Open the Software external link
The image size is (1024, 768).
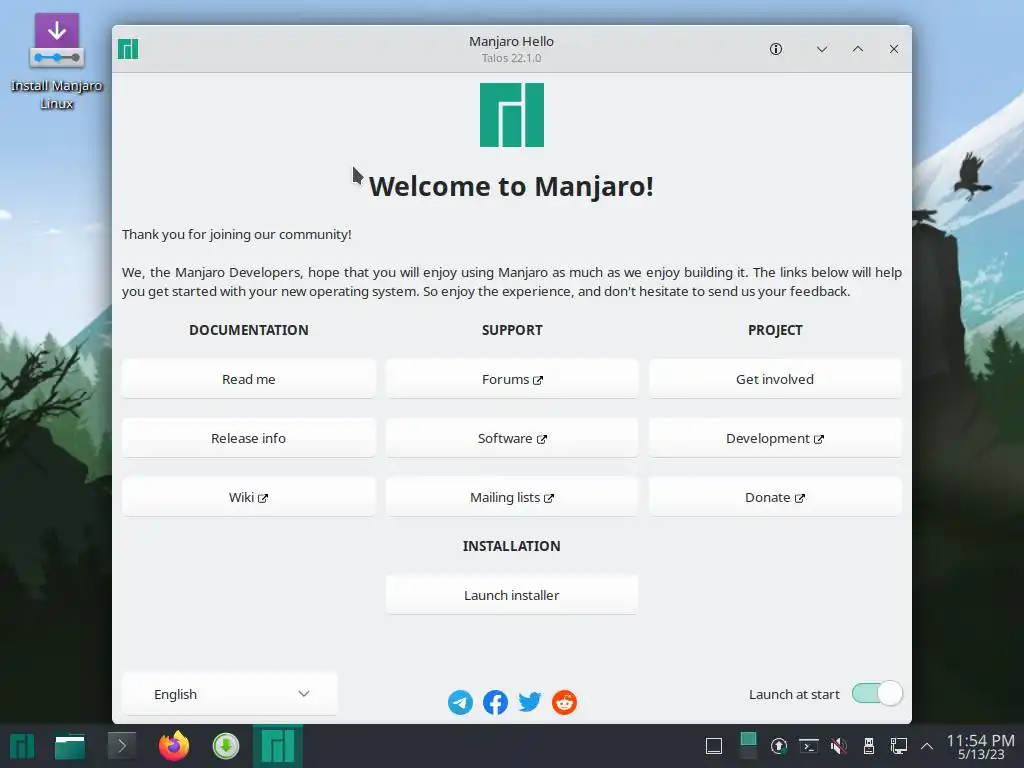(x=512, y=438)
